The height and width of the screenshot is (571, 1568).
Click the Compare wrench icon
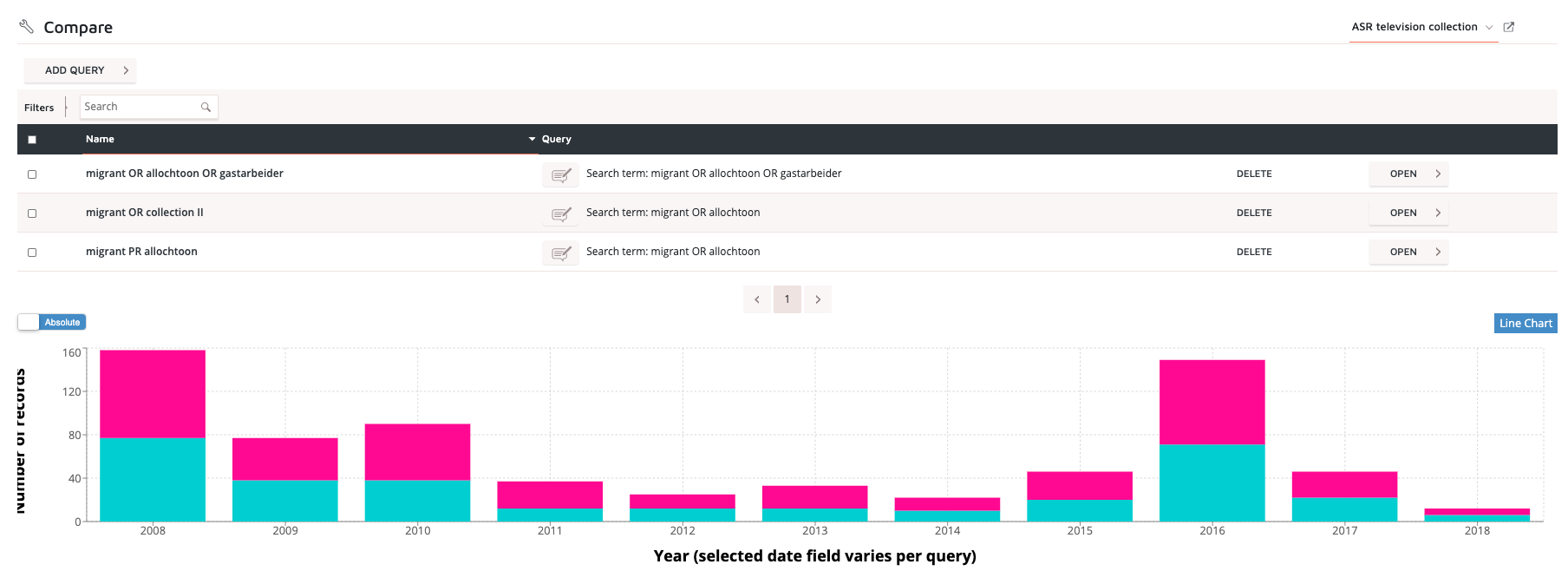27,27
